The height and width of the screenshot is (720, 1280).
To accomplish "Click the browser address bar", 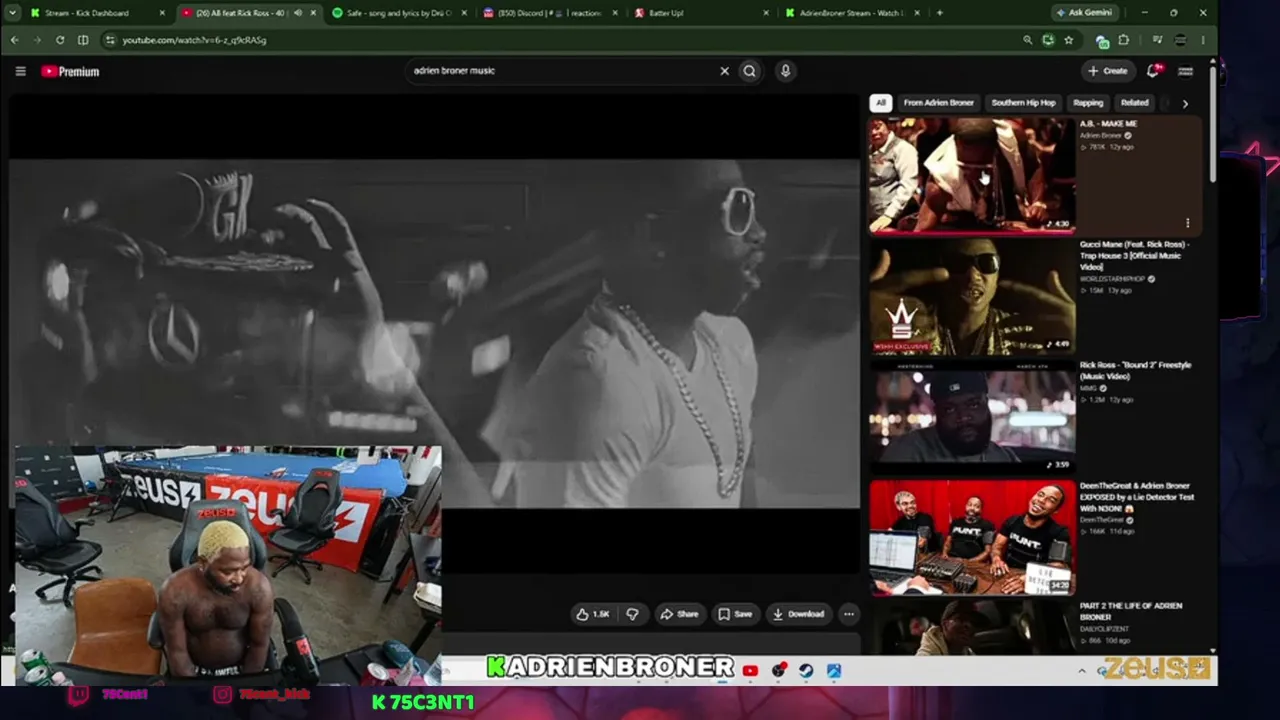I will 560,40.
